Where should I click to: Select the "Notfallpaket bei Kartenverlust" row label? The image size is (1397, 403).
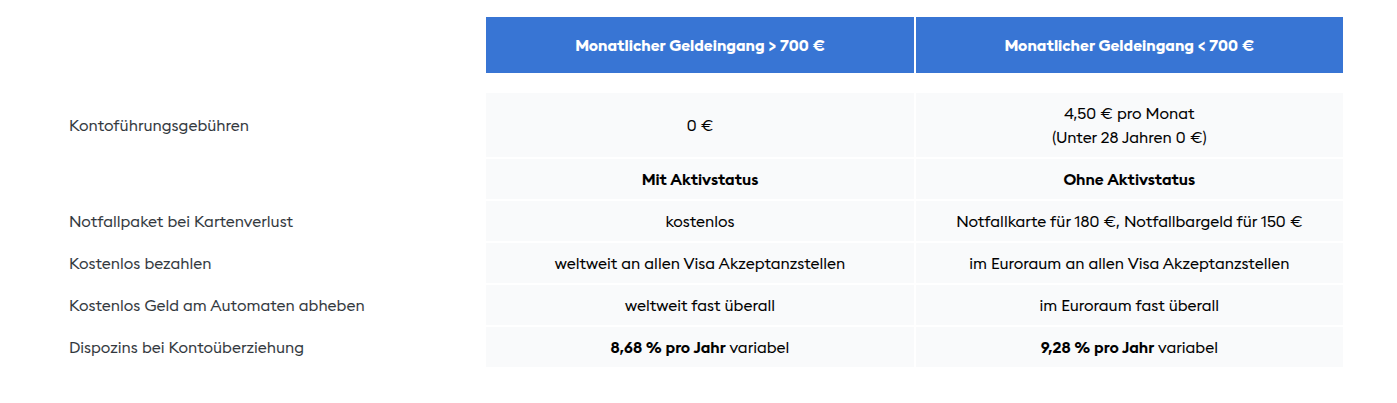click(181, 222)
